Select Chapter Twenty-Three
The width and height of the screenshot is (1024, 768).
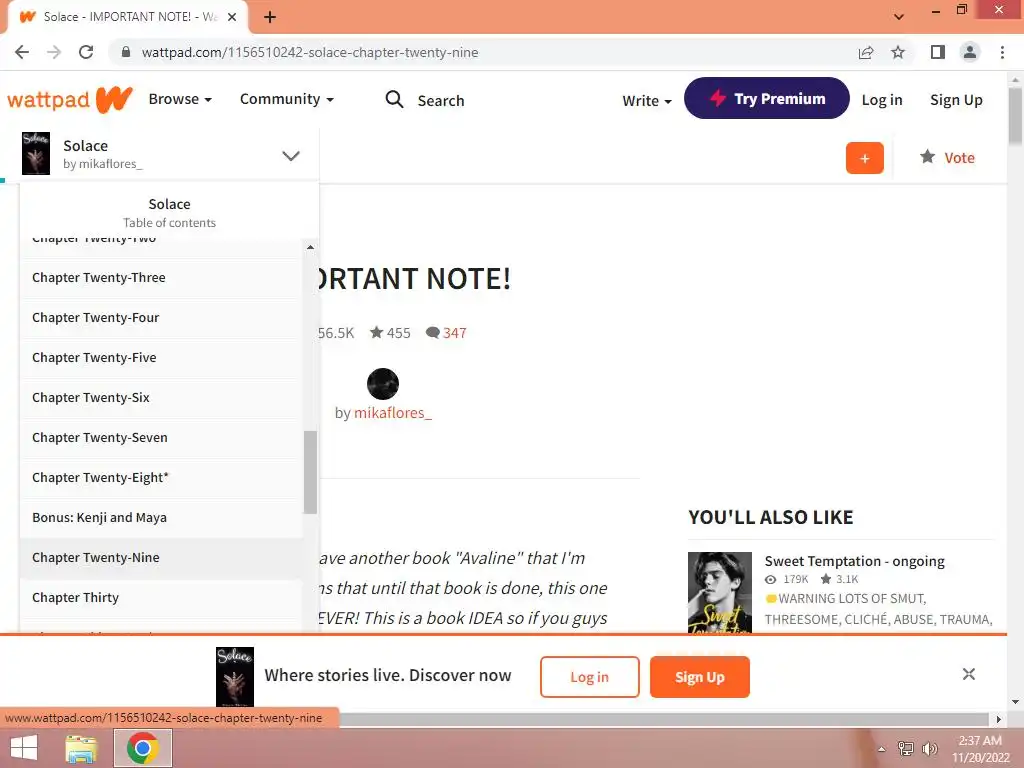[x=161, y=278]
